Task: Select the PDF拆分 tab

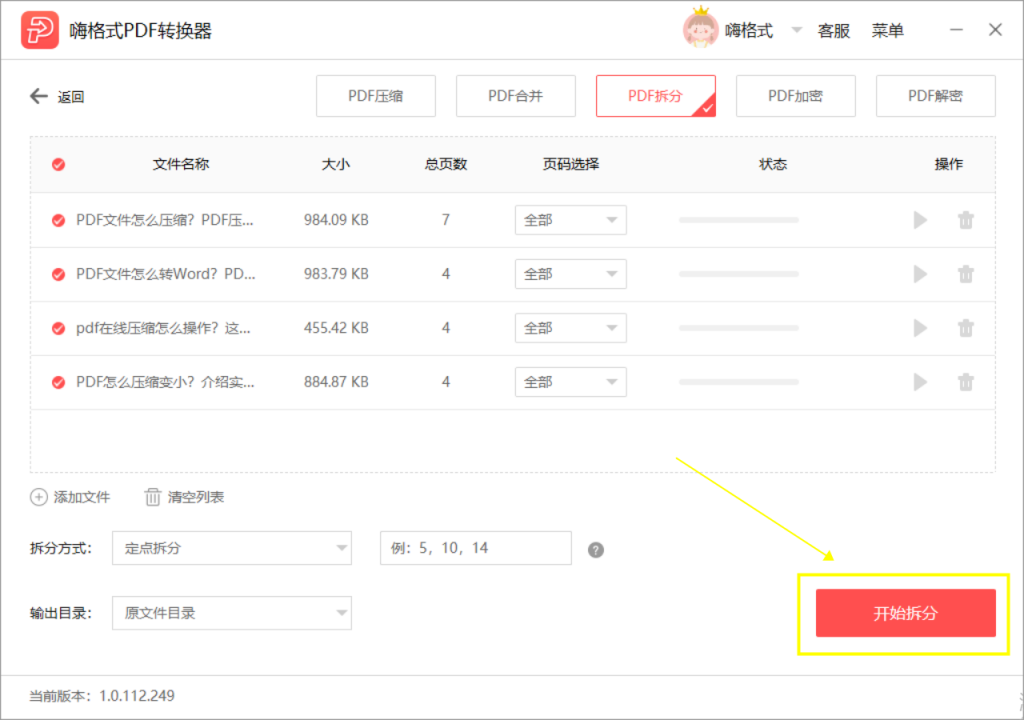Action: [656, 96]
